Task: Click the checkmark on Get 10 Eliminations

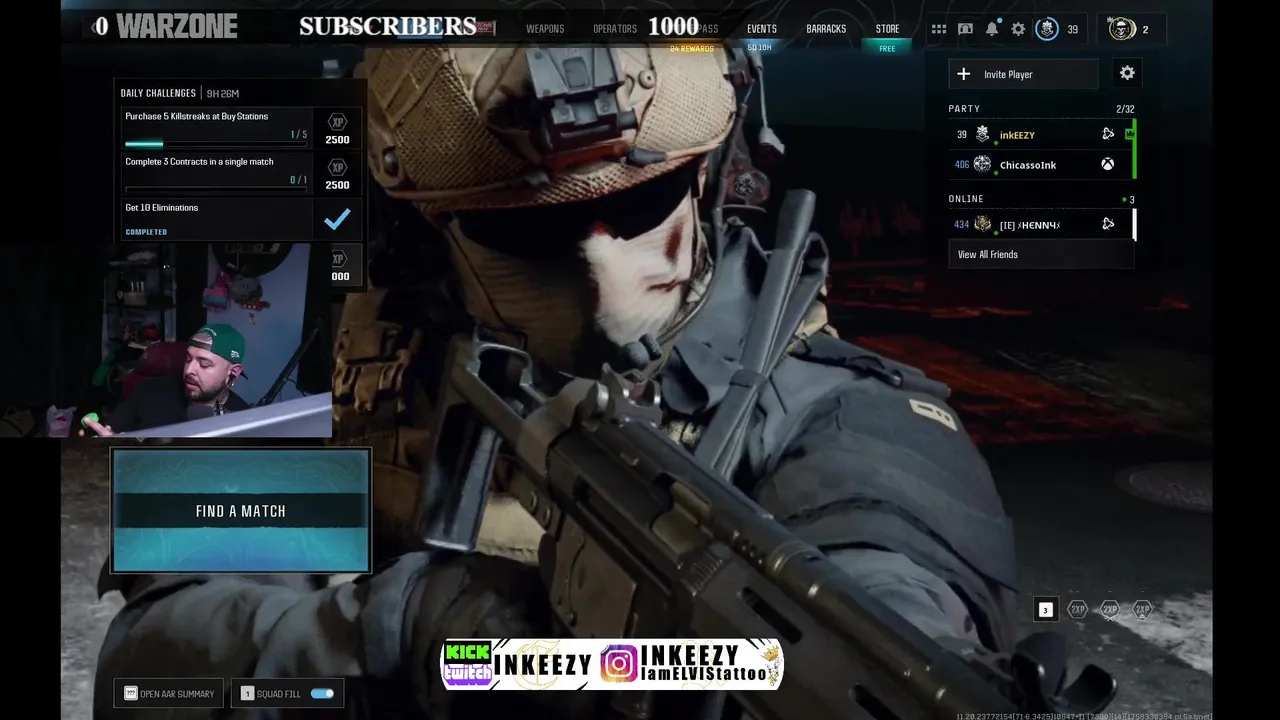Action: 337,218
